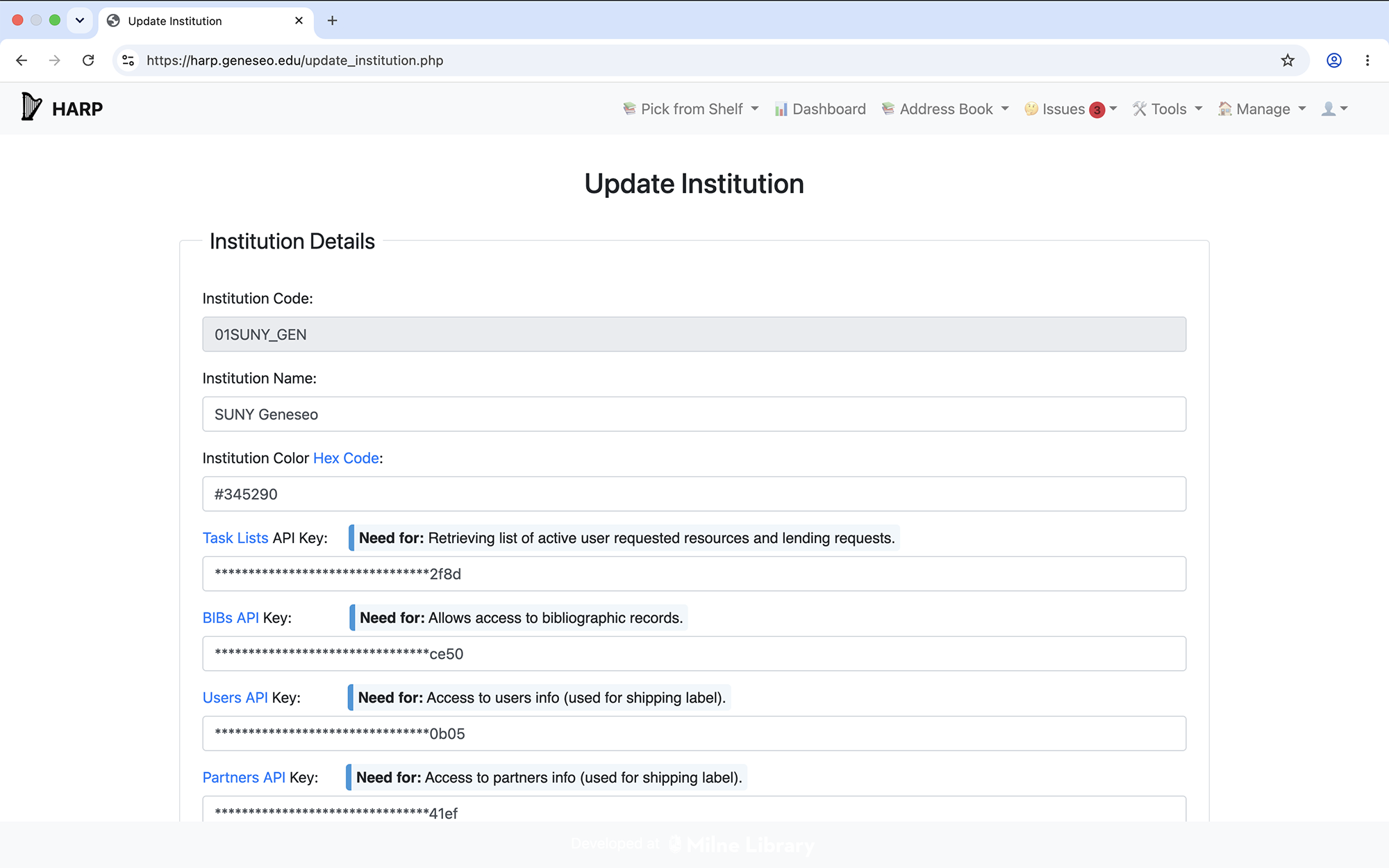
Task: Open the Task Lists link
Action: (235, 538)
